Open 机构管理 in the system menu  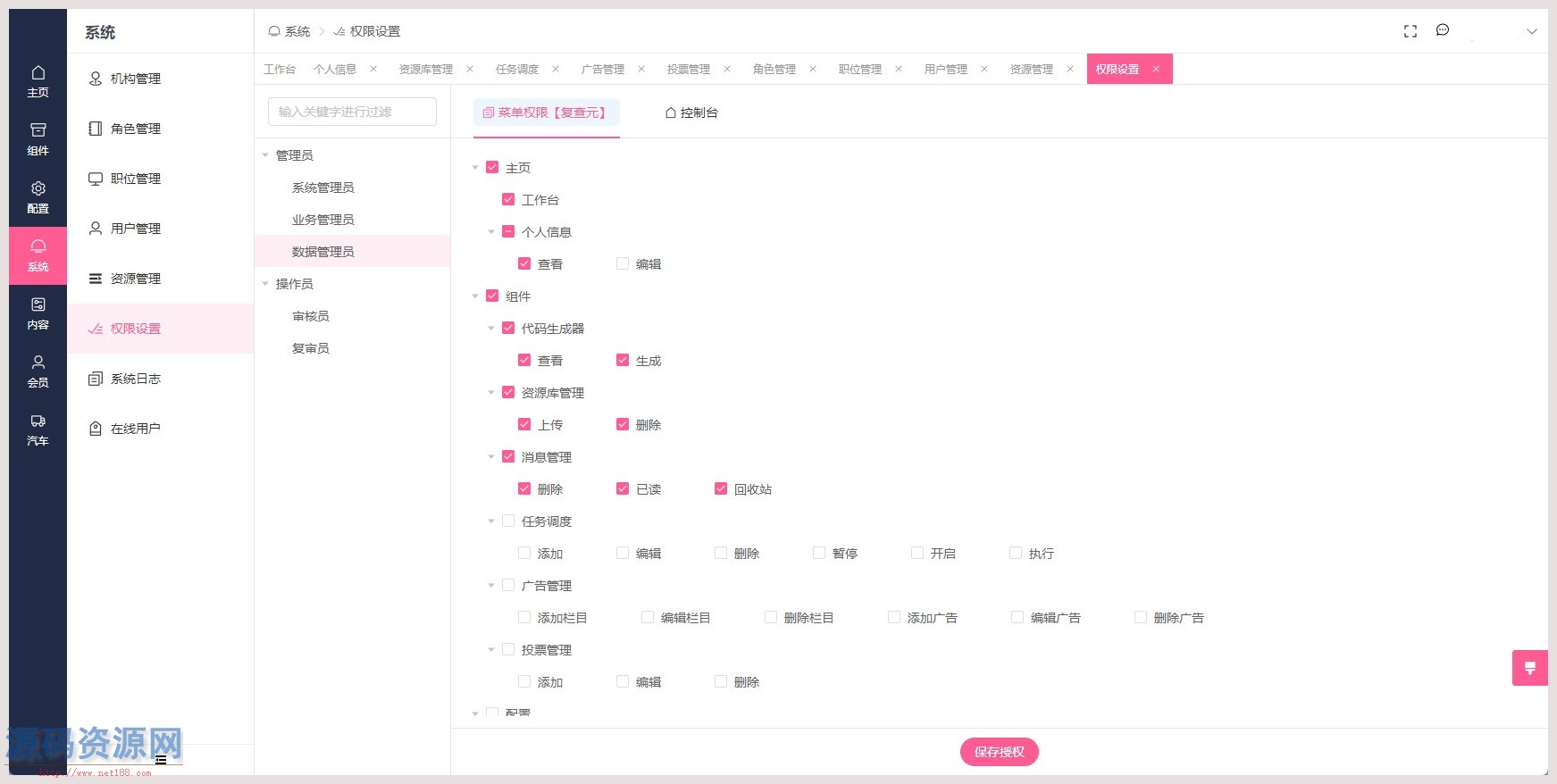[161, 79]
